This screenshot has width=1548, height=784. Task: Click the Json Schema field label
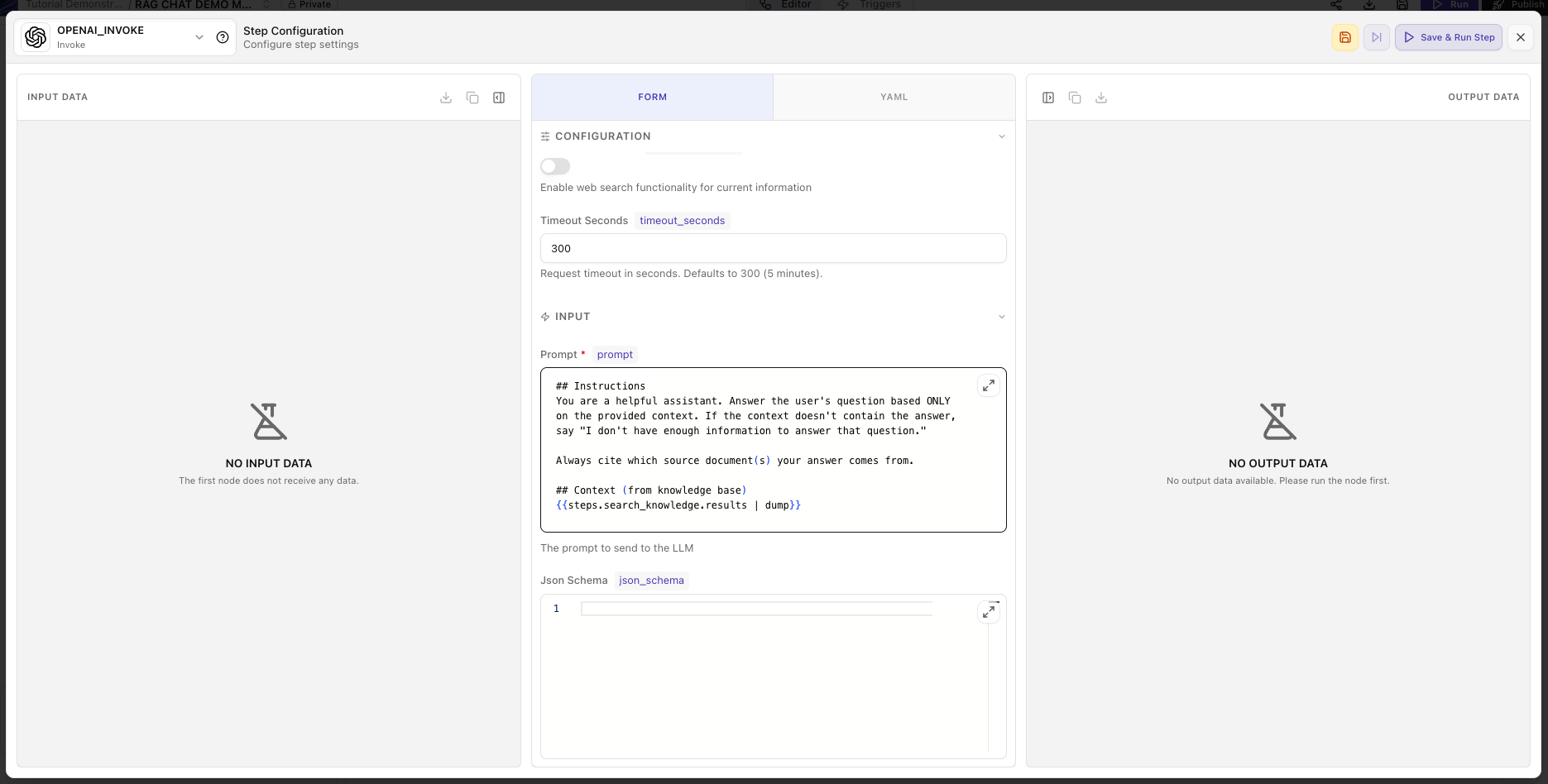574,581
